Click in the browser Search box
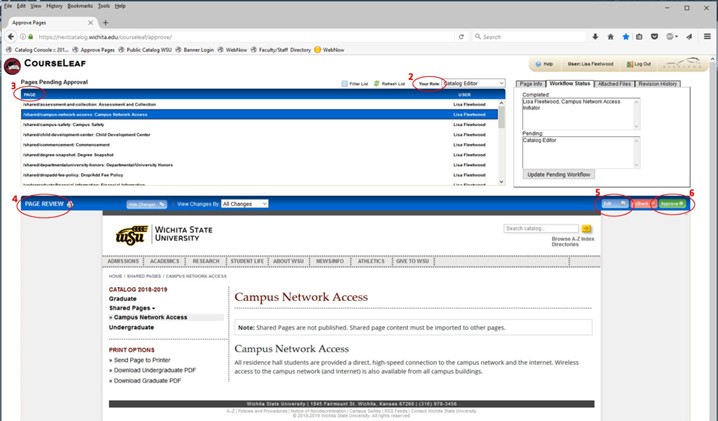The image size is (718, 421). (x=531, y=37)
